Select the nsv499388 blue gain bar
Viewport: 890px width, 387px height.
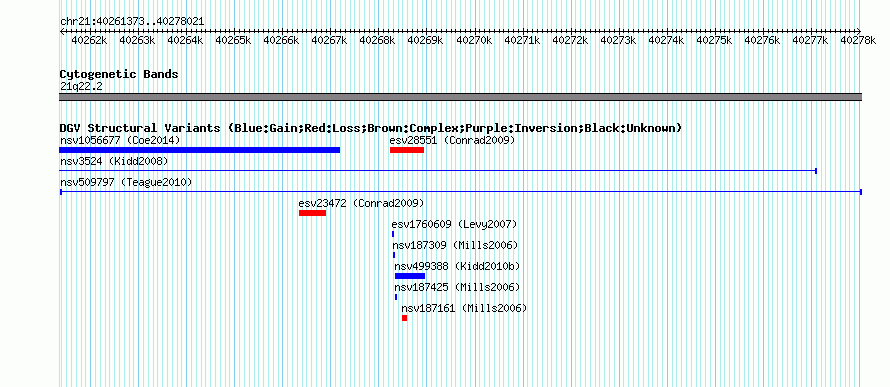(410, 276)
